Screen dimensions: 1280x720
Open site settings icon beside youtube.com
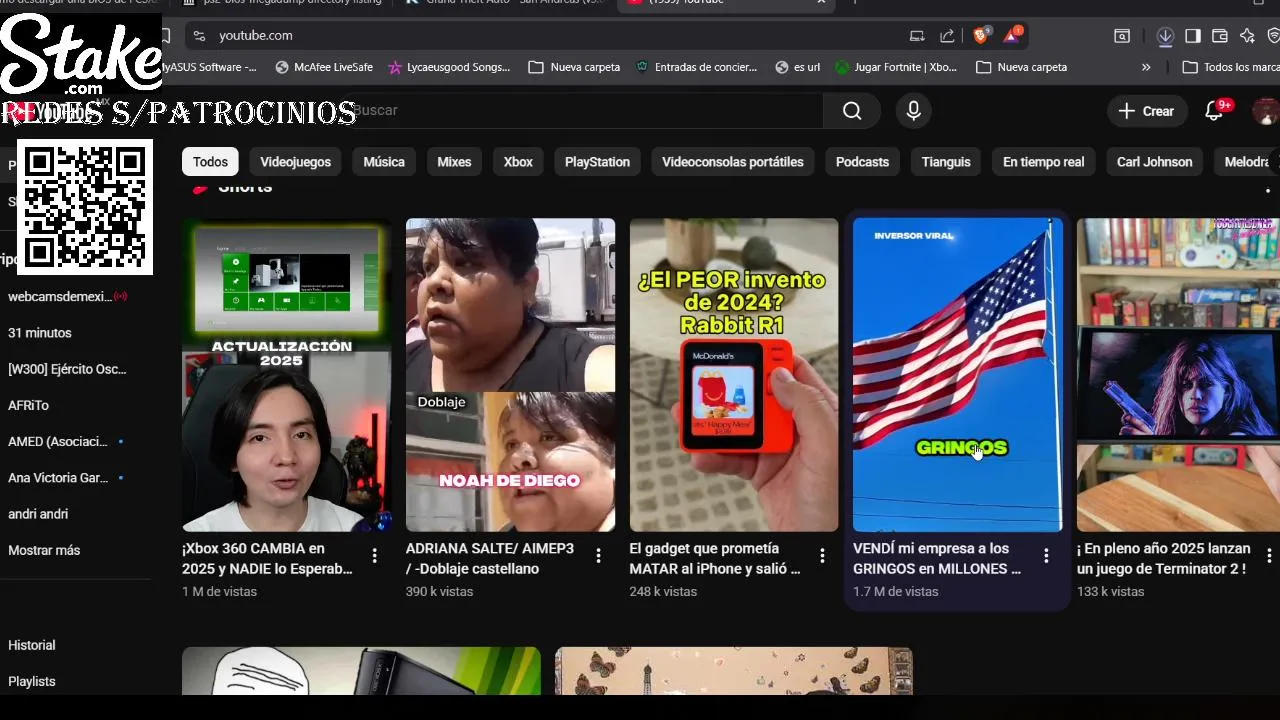point(199,36)
